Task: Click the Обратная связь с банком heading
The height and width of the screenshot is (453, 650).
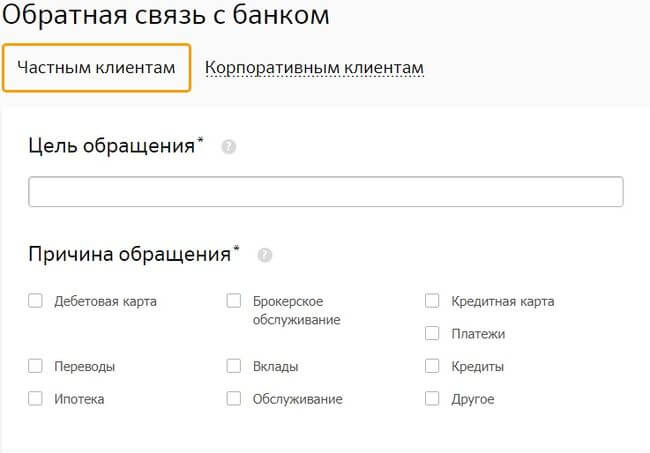Action: (x=165, y=16)
